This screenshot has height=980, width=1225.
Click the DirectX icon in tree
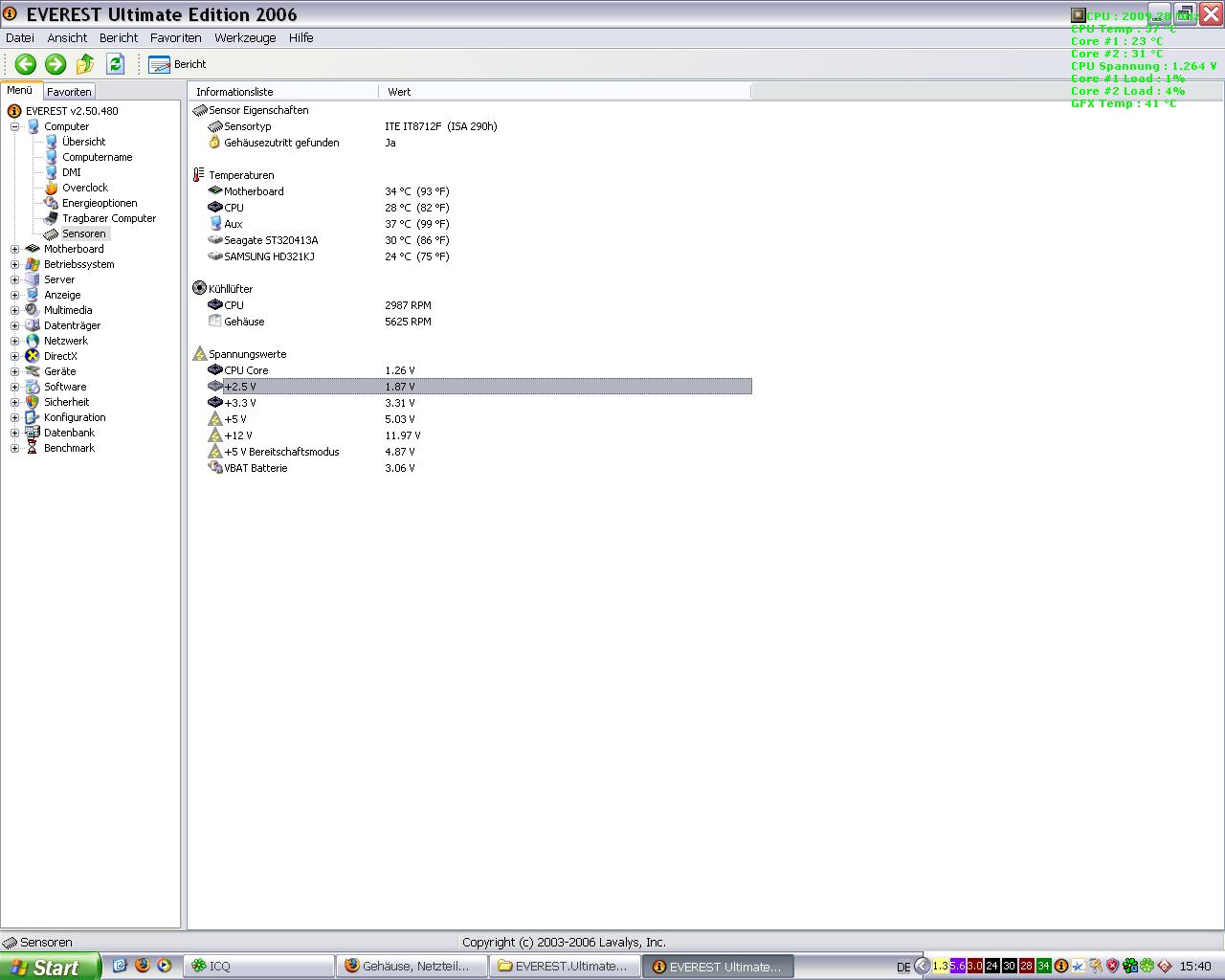point(33,356)
